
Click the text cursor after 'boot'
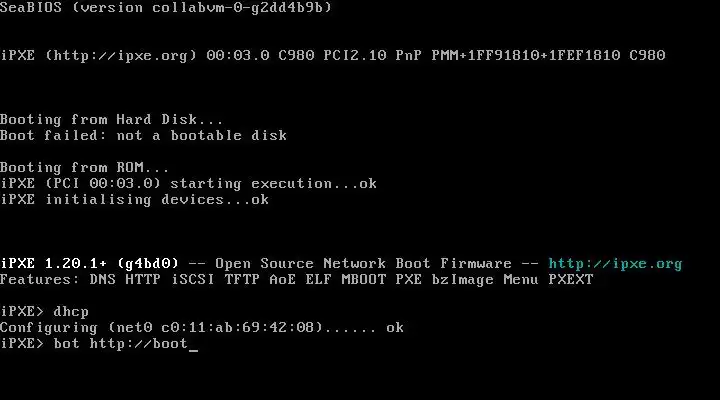coord(194,345)
